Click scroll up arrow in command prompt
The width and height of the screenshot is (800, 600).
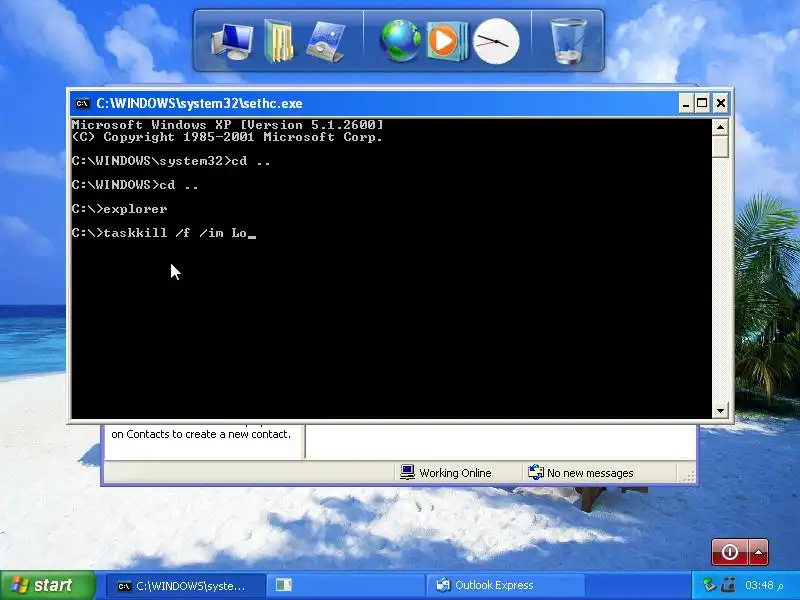[720, 127]
